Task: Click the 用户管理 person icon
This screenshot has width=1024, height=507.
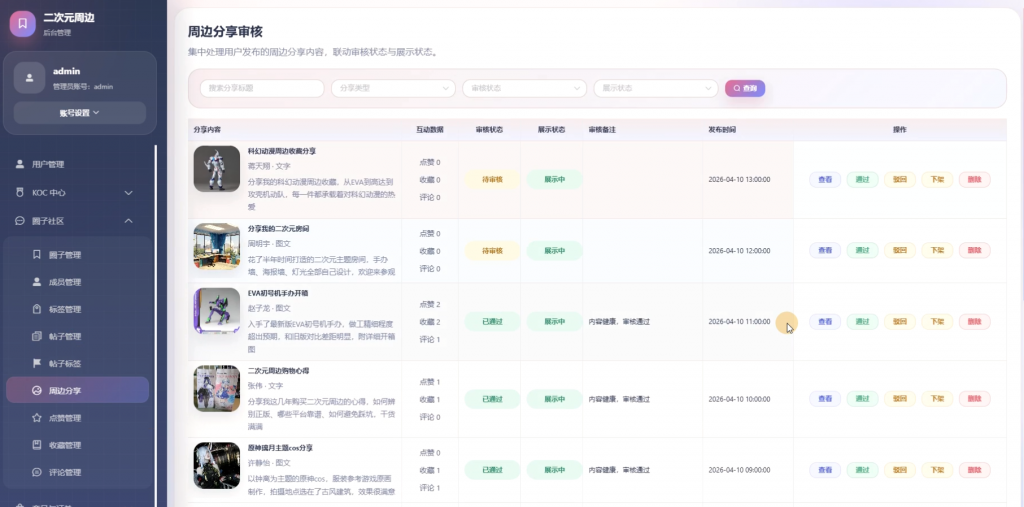Action: tap(20, 164)
